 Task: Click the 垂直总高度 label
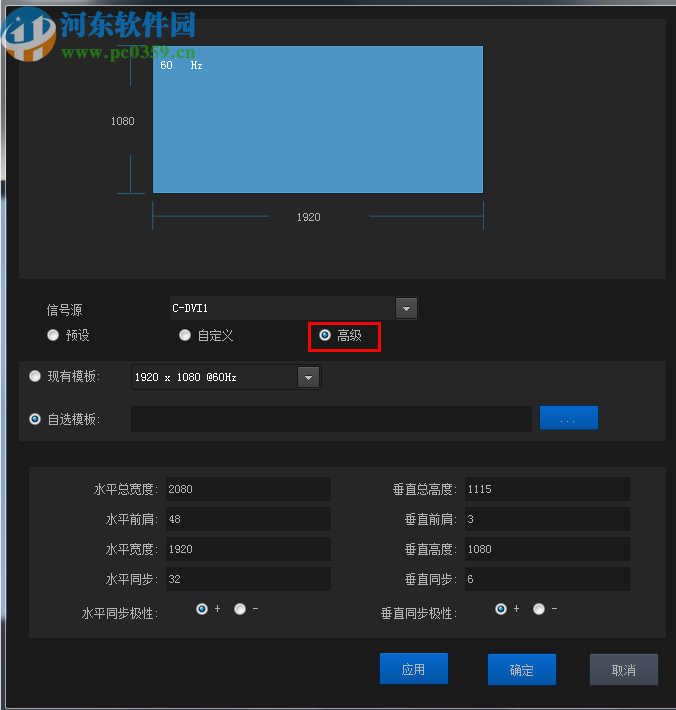[425, 489]
